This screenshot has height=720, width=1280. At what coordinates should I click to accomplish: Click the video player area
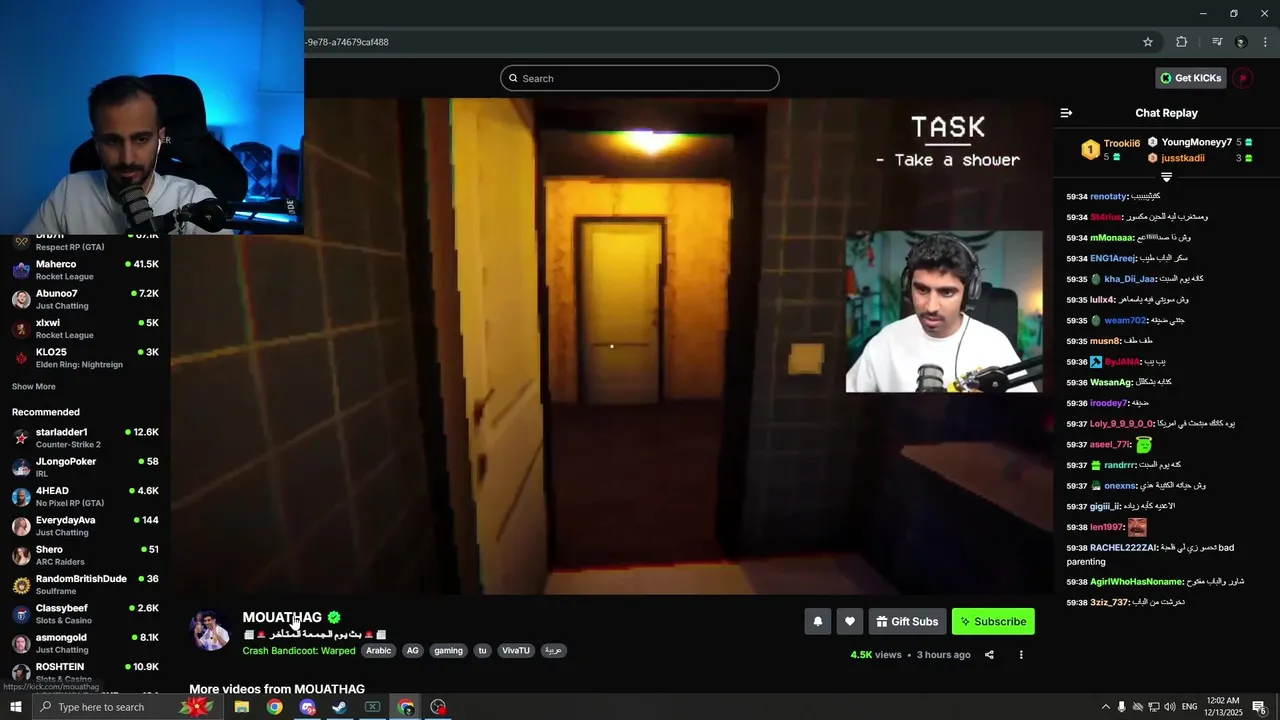pos(612,346)
